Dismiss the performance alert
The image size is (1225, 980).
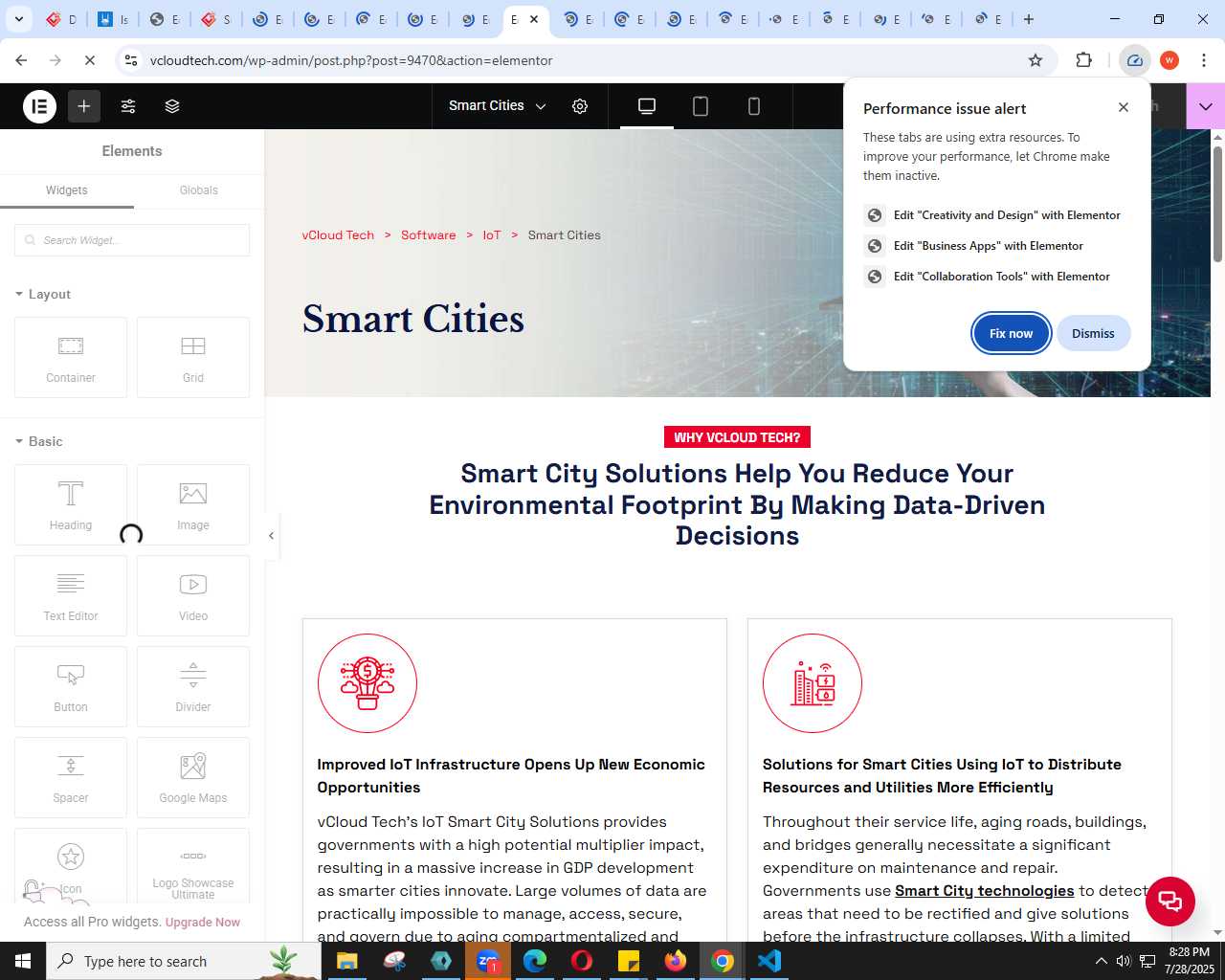1093,333
